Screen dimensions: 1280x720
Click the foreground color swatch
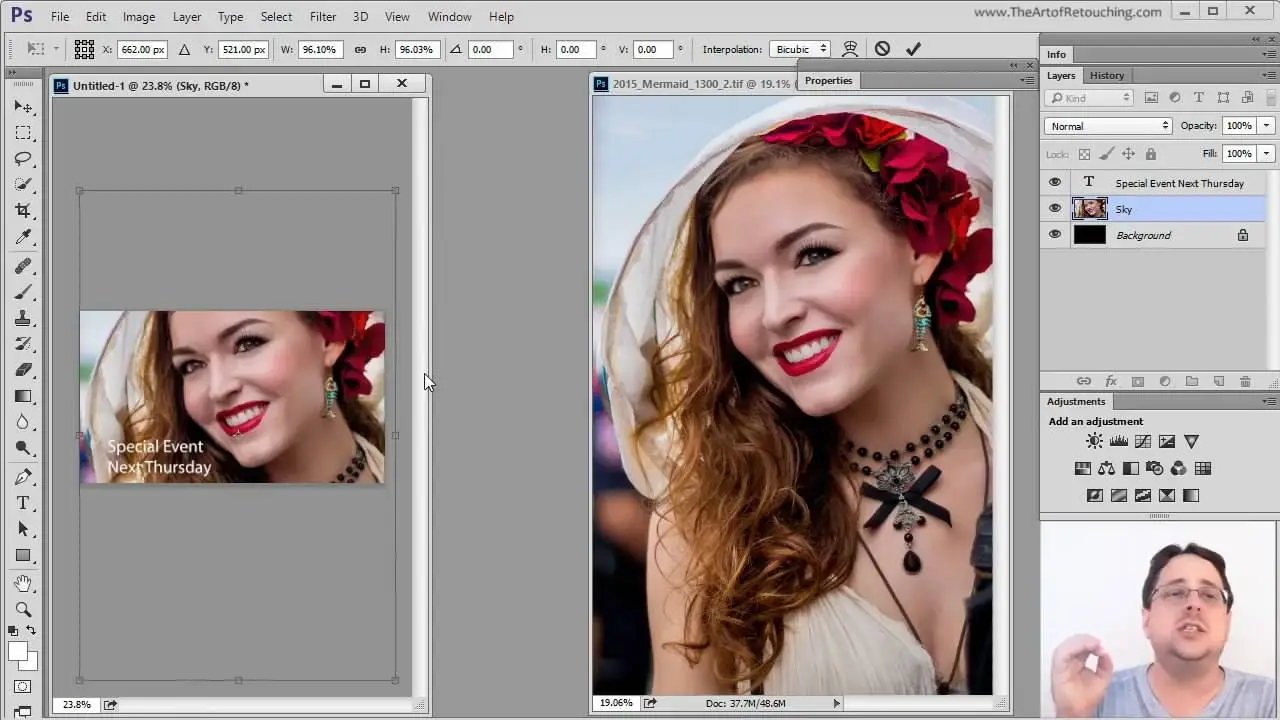pyautogui.click(x=18, y=651)
